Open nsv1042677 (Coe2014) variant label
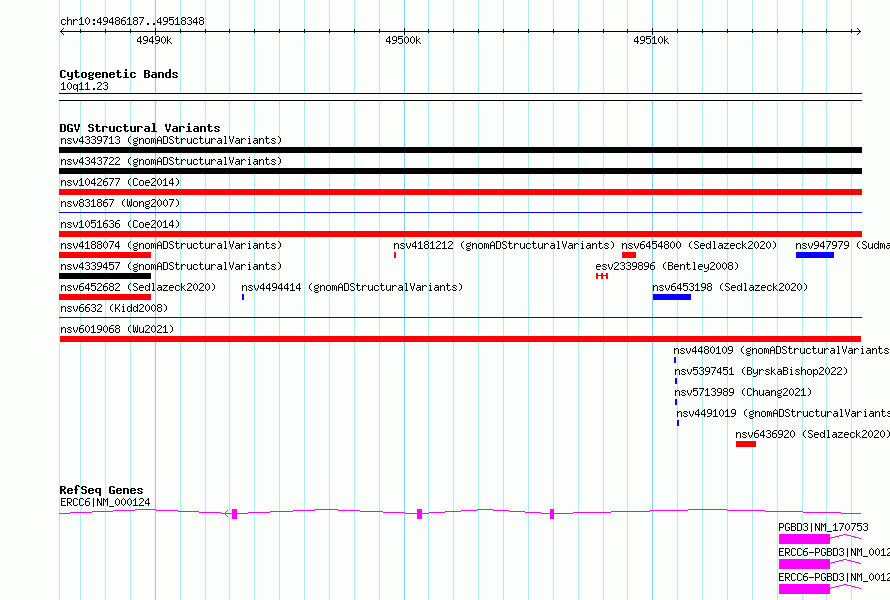This screenshot has width=890, height=600. (120, 182)
